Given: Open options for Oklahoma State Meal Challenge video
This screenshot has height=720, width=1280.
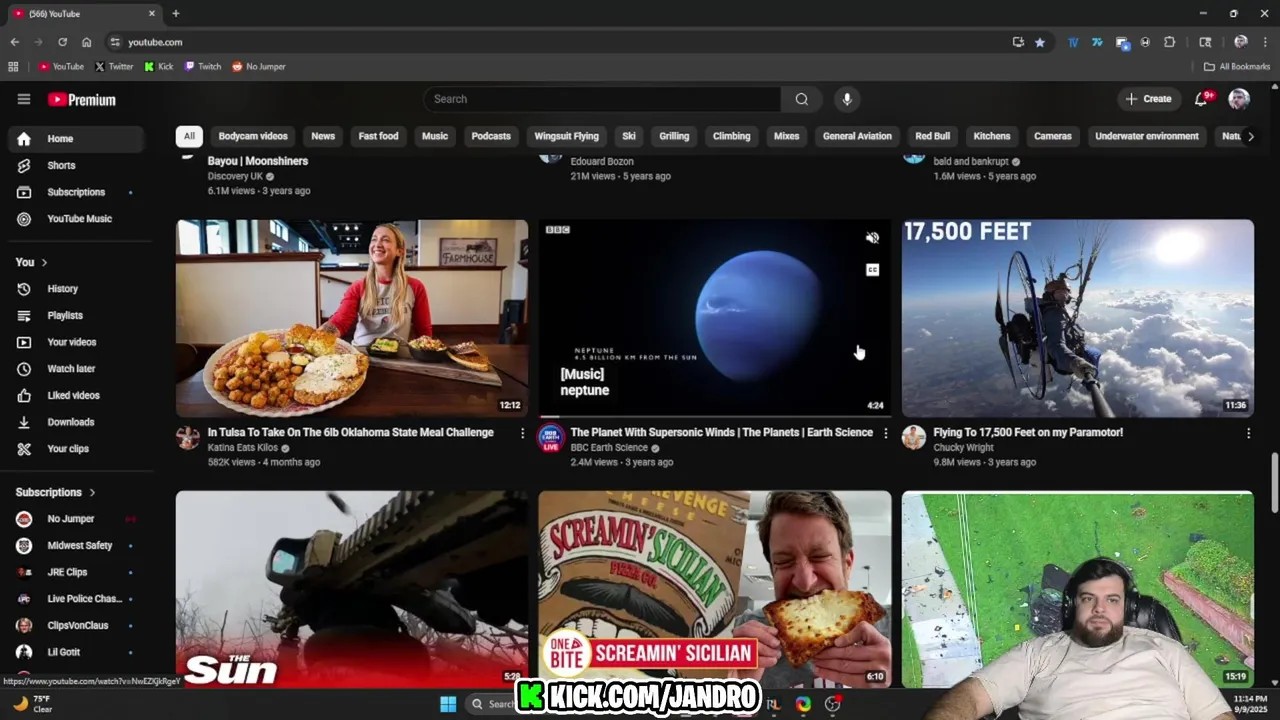Looking at the screenshot, I should 522,433.
